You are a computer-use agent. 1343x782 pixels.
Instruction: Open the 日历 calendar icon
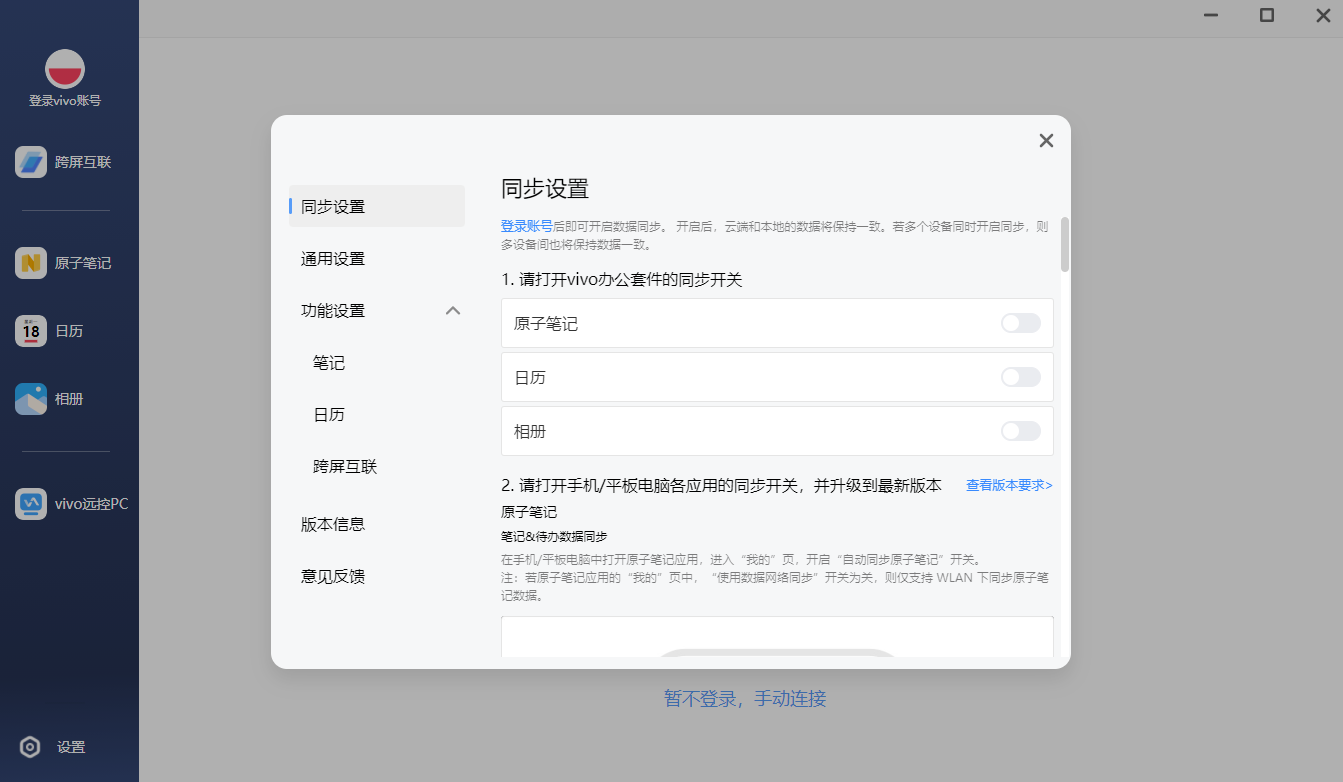pyautogui.click(x=31, y=331)
